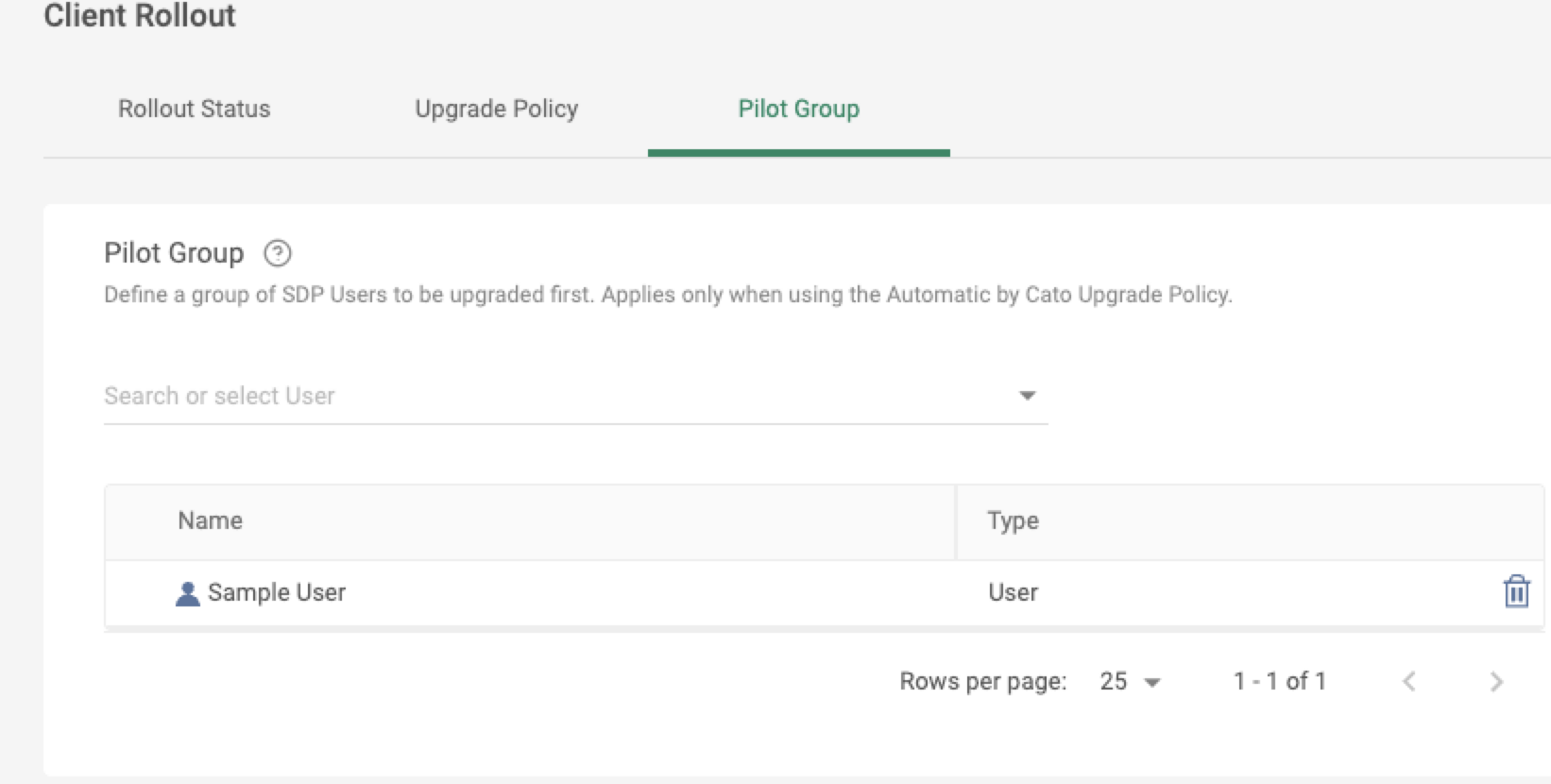This screenshot has width=1551, height=784.
Task: Click the "1 - 1 of 1" page count
Action: [1279, 681]
